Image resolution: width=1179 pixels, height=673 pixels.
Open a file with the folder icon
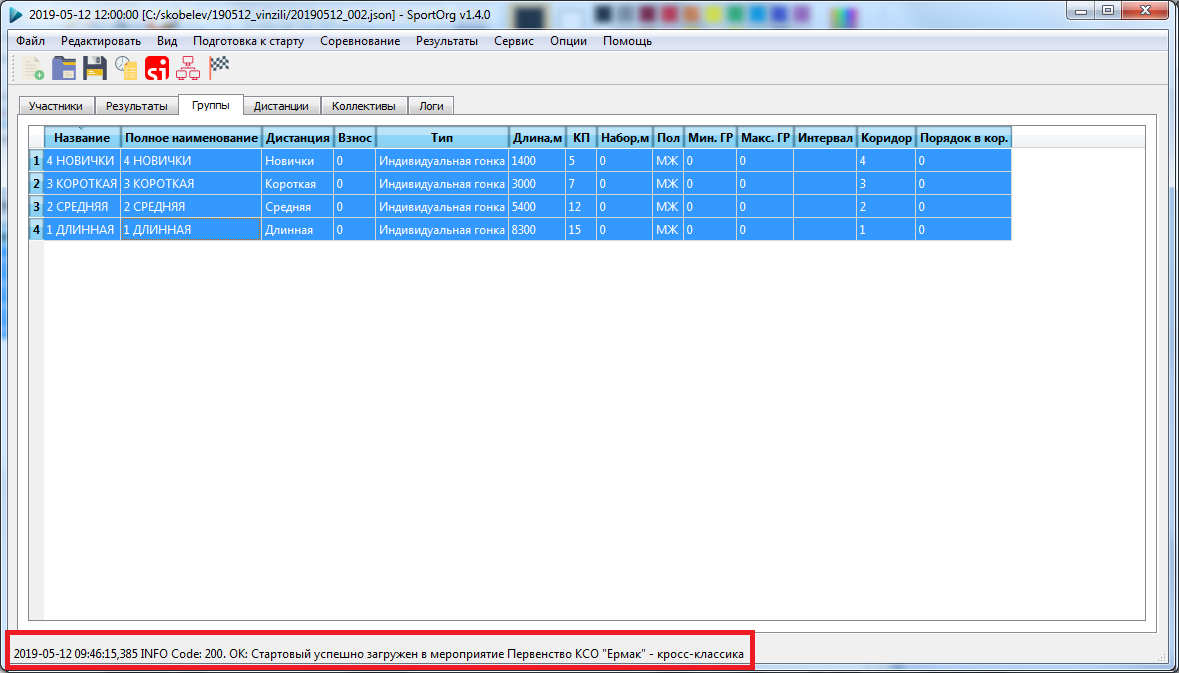64,68
